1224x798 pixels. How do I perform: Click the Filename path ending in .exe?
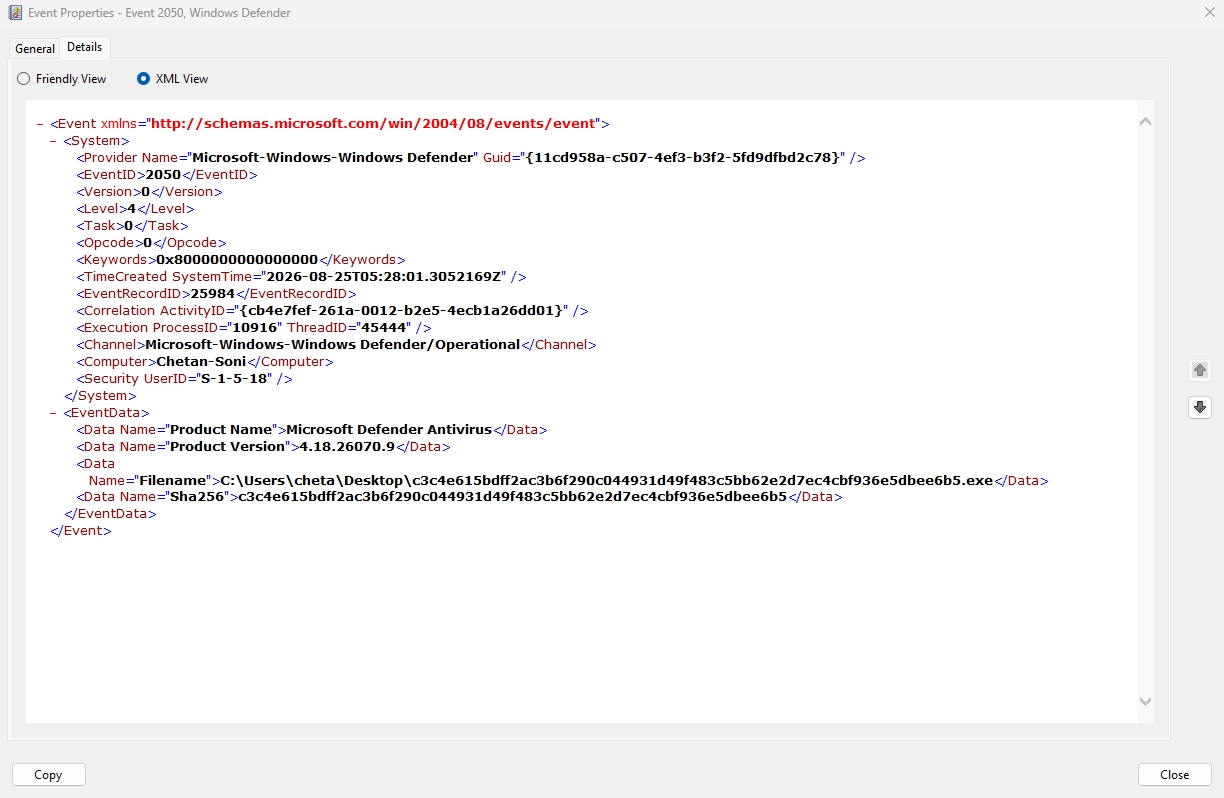(x=606, y=481)
